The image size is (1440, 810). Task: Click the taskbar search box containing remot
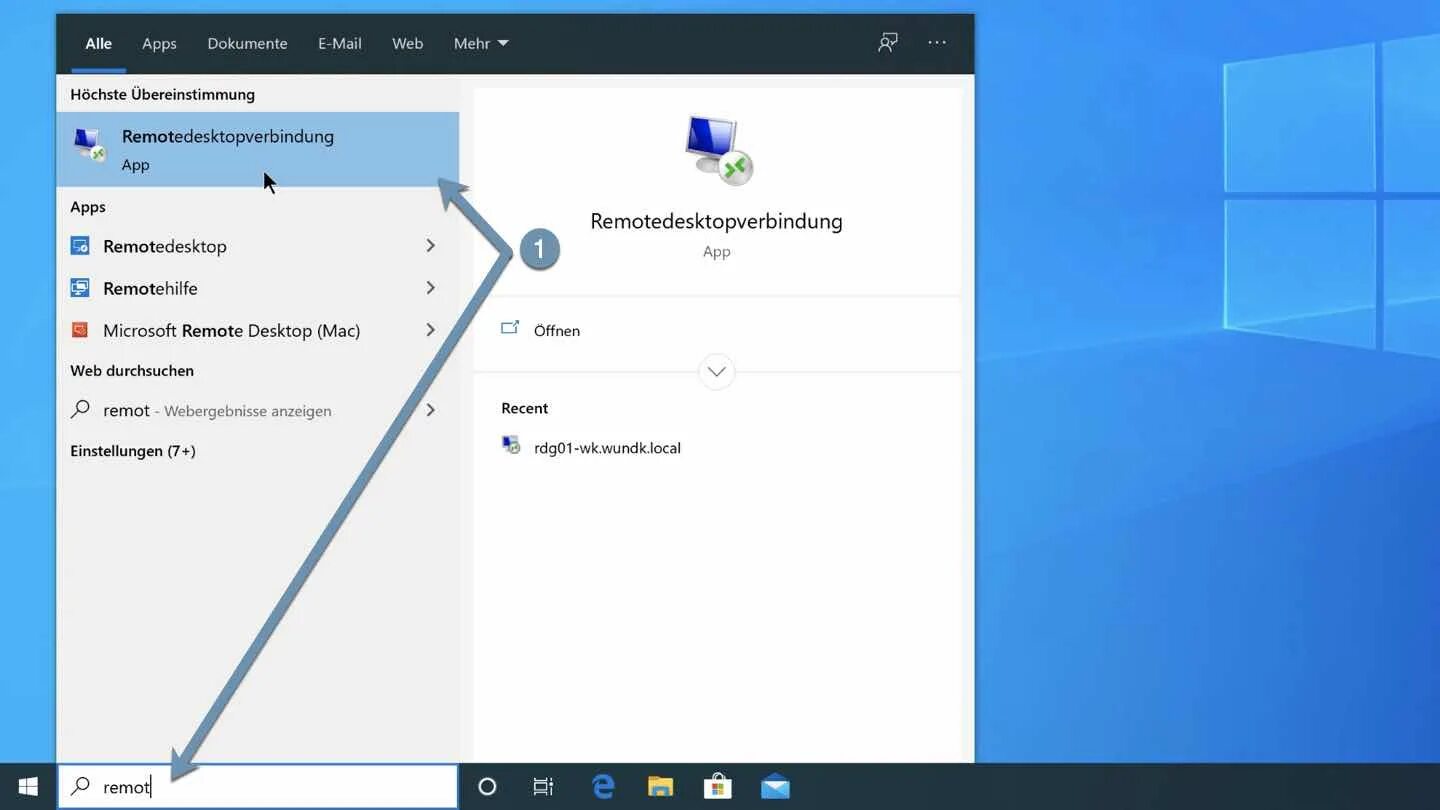pos(258,787)
